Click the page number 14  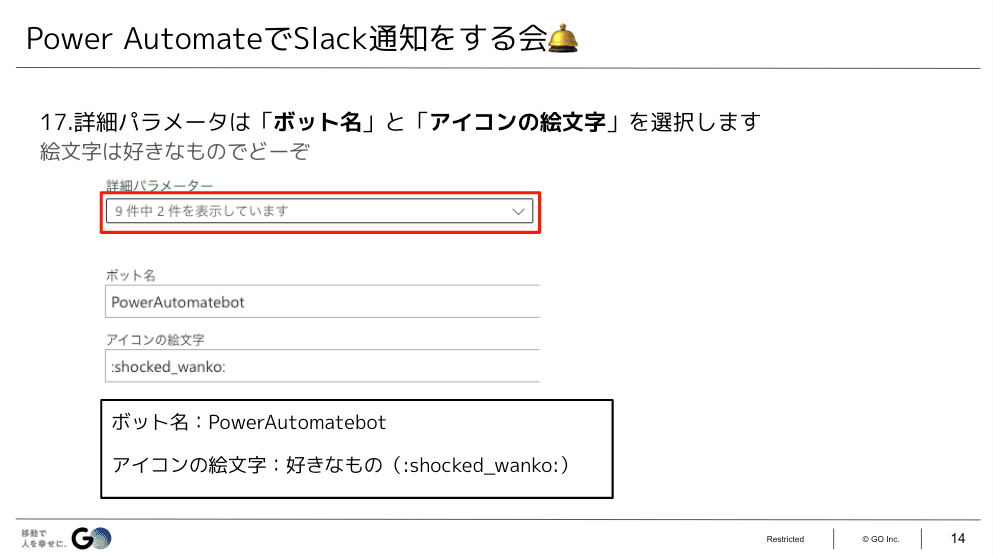958,539
